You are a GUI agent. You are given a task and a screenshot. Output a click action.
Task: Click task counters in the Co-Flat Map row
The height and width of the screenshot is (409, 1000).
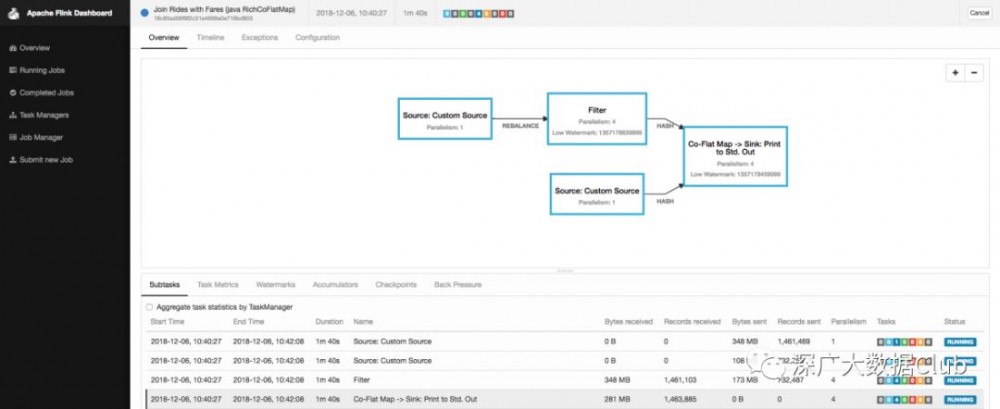click(x=904, y=400)
